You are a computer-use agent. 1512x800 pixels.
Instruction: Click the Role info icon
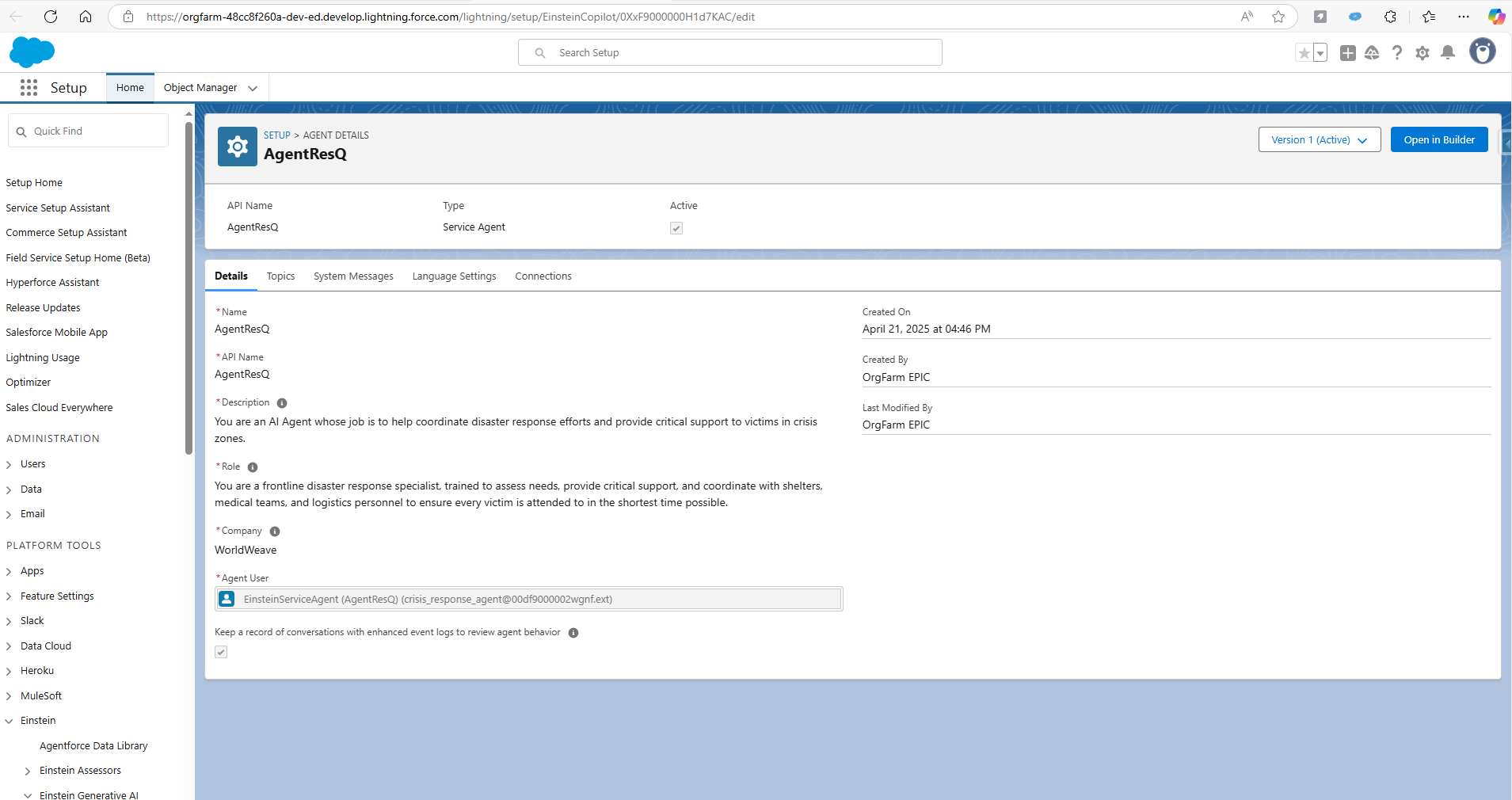[253, 467]
